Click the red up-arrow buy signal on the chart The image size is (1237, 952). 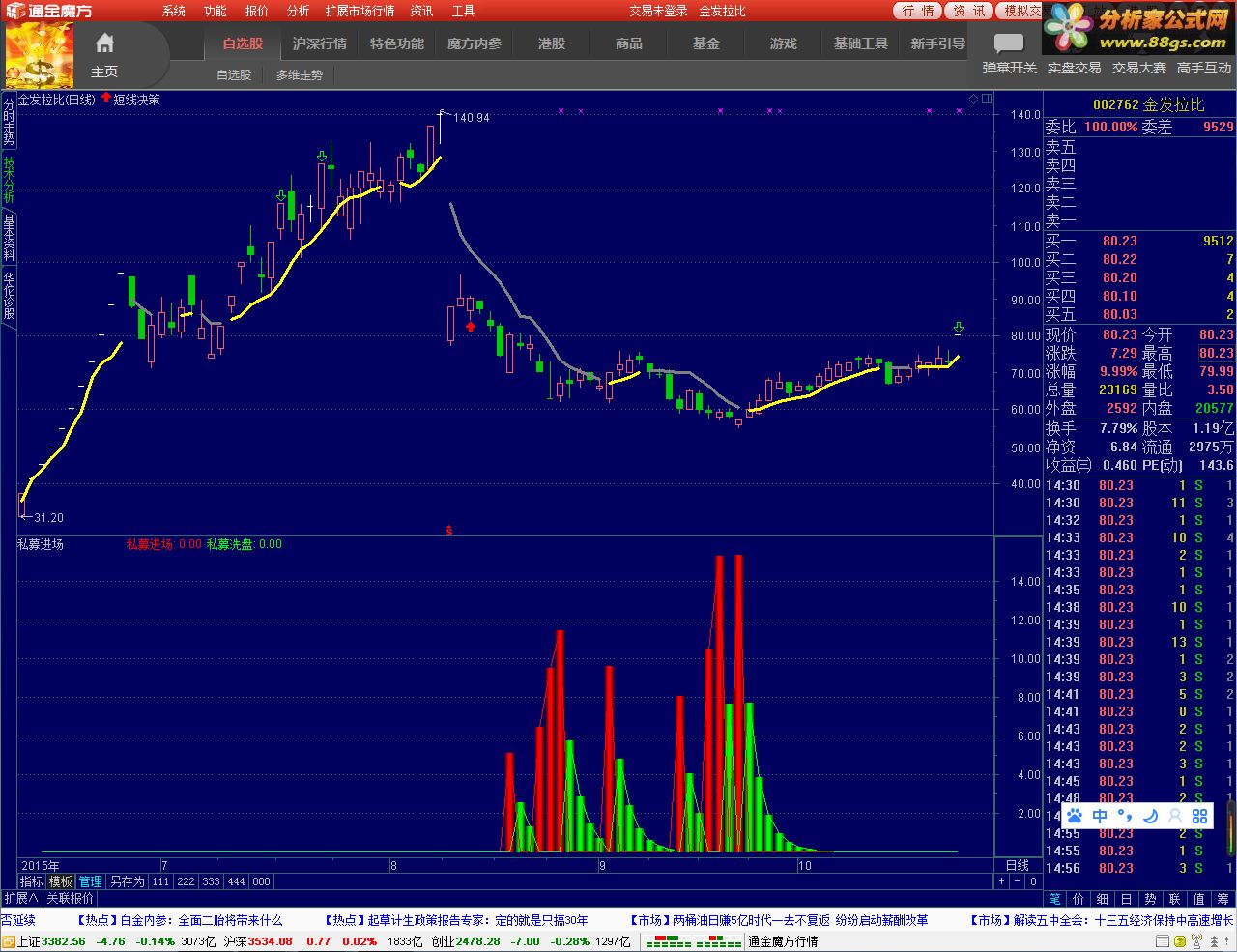pos(471,327)
